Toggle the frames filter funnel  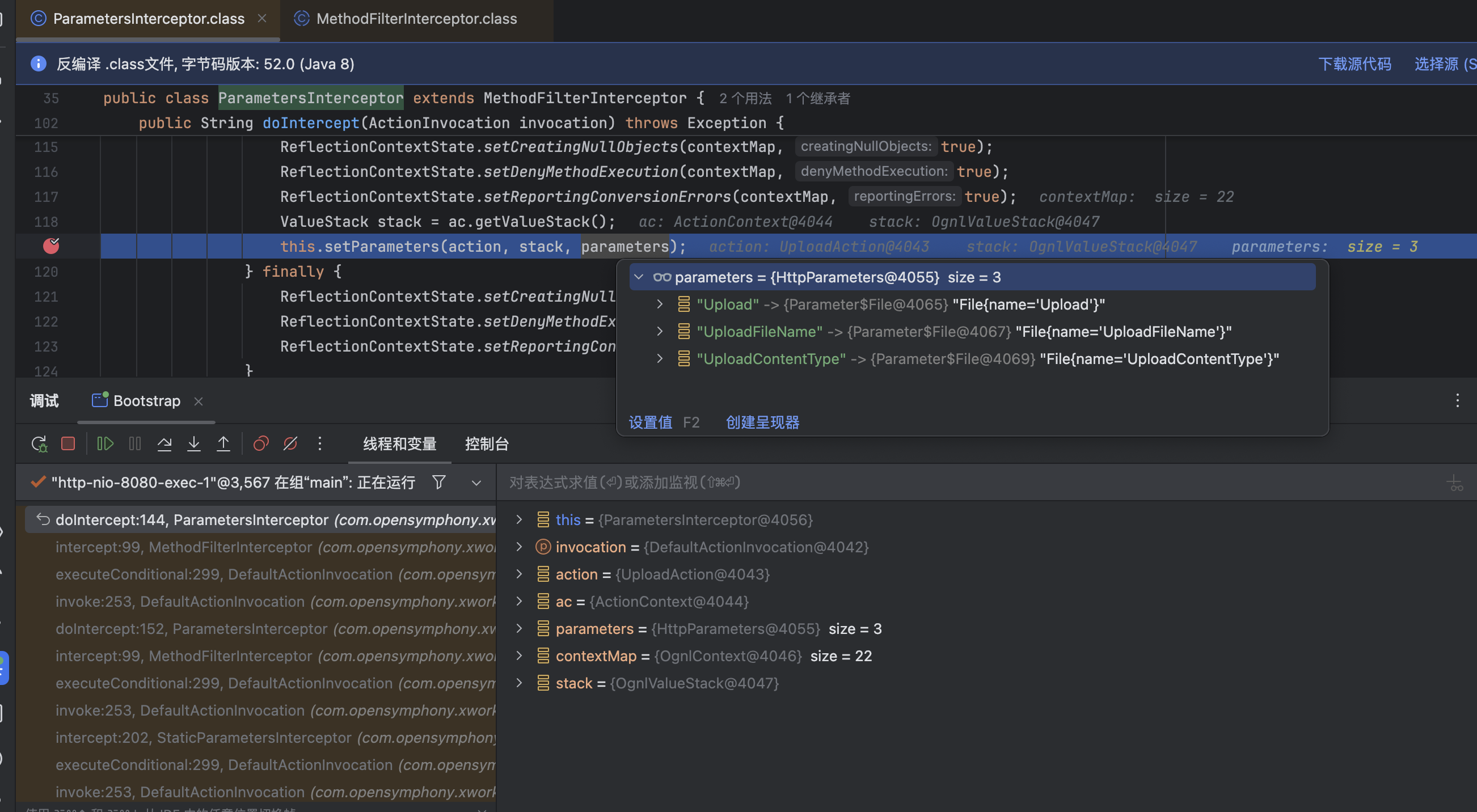pos(438,482)
